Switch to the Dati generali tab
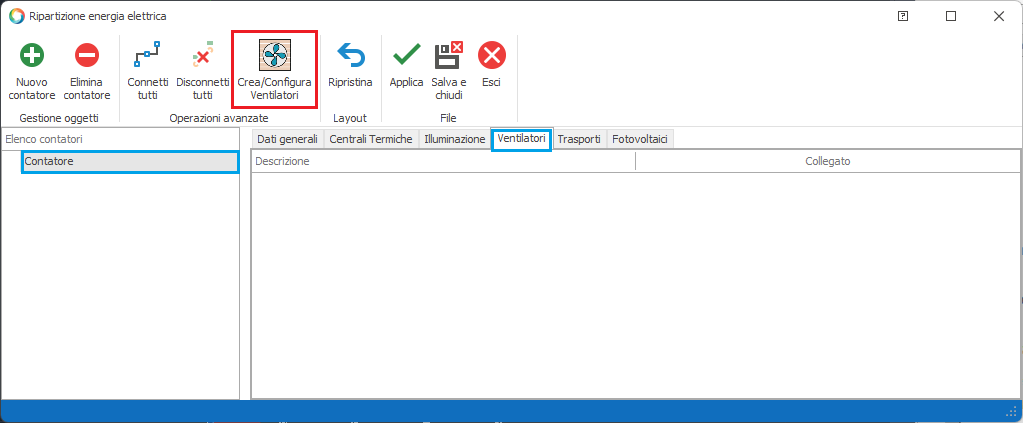This screenshot has height=423, width=1025. [x=287, y=140]
